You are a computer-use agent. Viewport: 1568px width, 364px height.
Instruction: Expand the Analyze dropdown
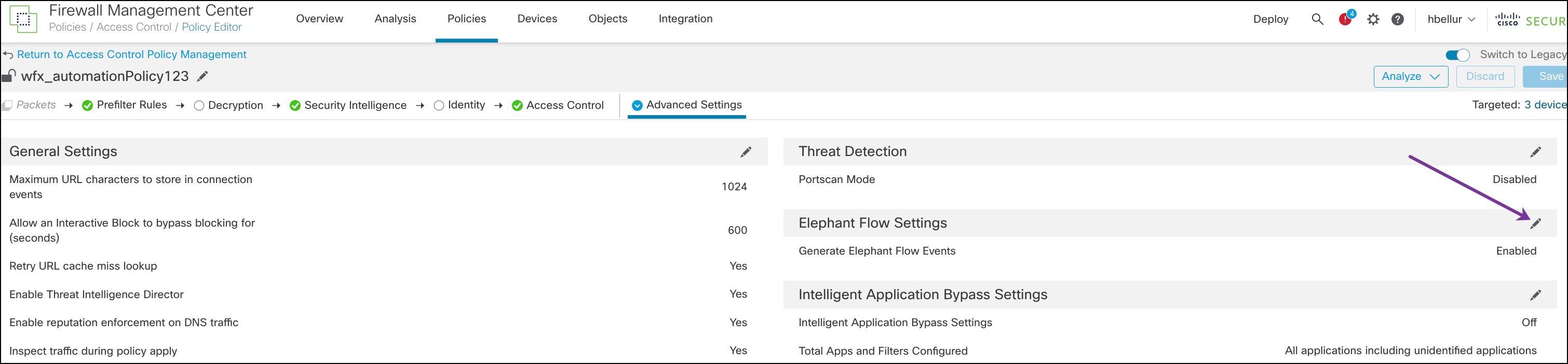[1410, 77]
